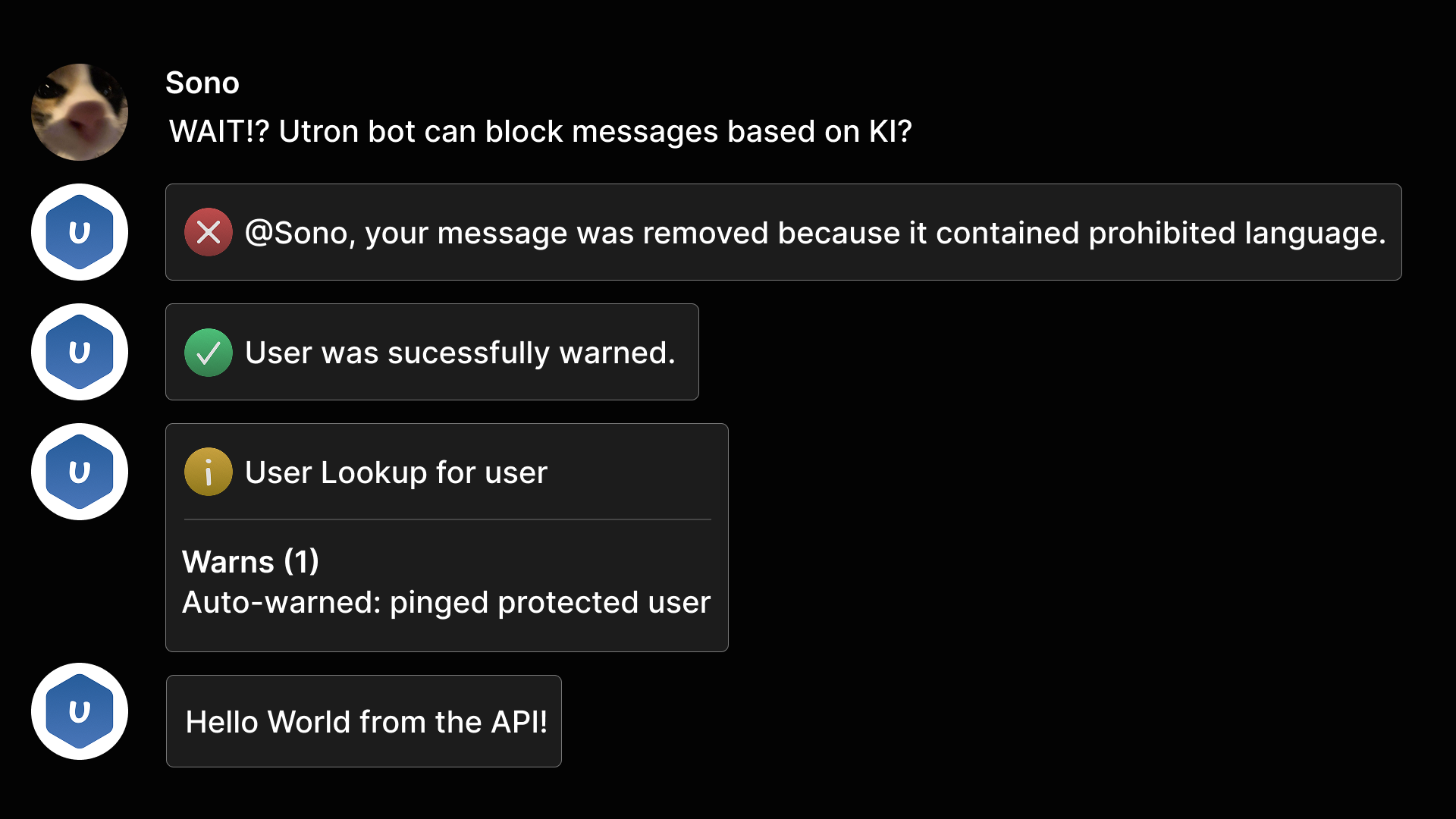Image resolution: width=1456 pixels, height=819 pixels.
Task: Click bot avatar beside the removed-message notice
Action: pyautogui.click(x=80, y=232)
